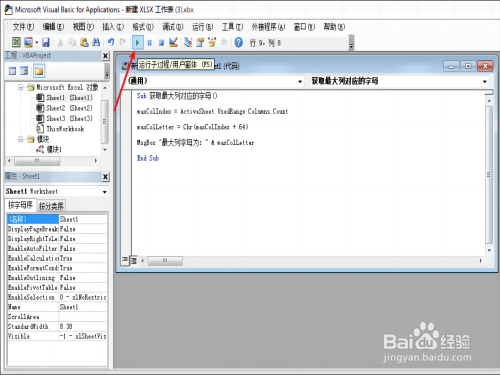Viewport: 500px width, 375px height.
Task: Switch to the 按分类序 tab
Action: [51, 206]
